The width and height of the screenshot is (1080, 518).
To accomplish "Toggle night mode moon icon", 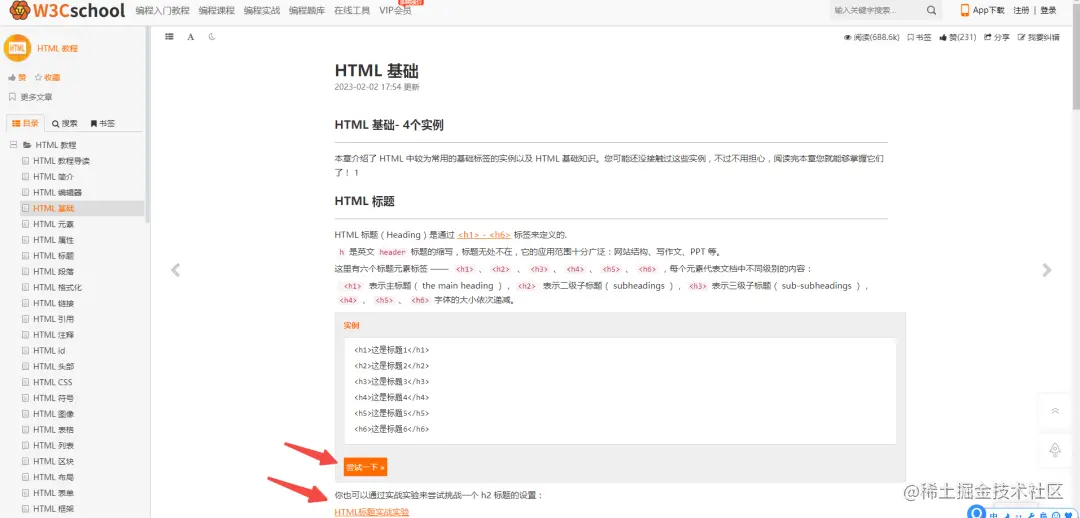I will (212, 37).
